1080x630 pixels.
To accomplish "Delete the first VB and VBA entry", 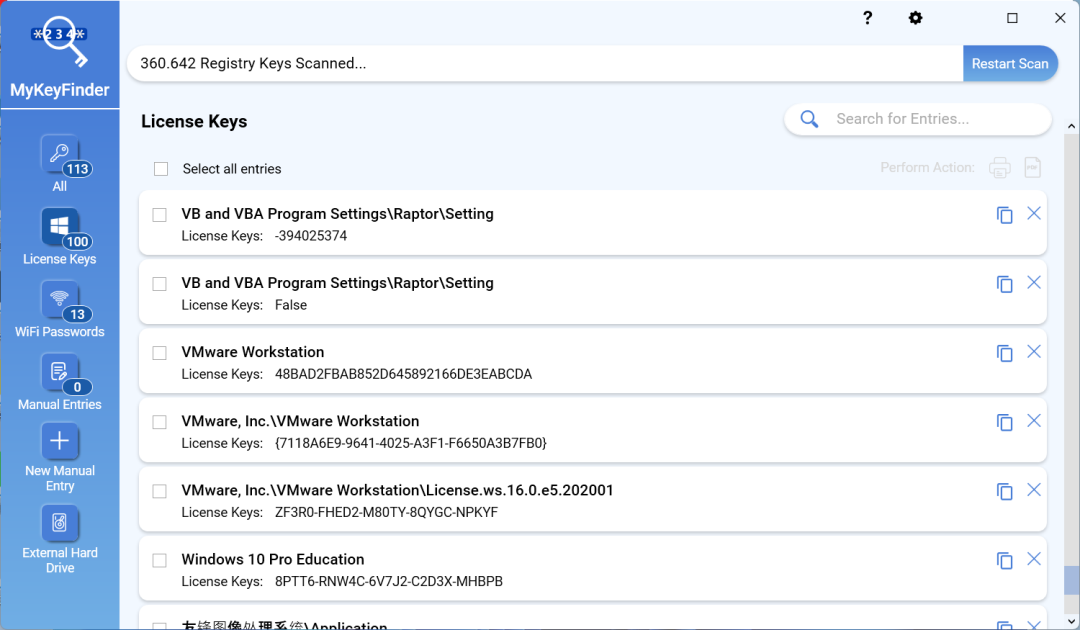I will tap(1034, 213).
